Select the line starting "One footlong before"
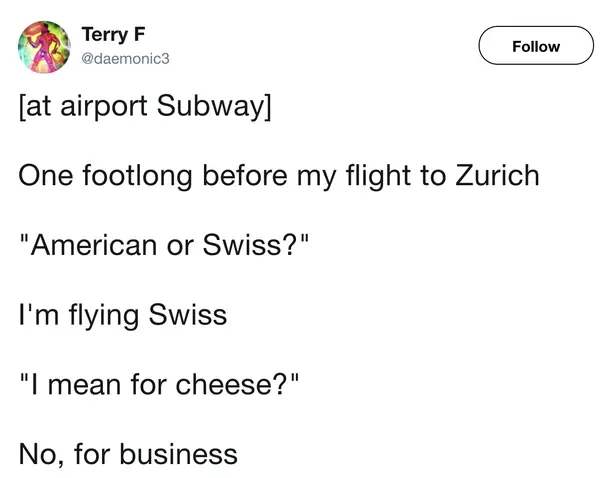This screenshot has height=478, width=600. coord(279,177)
